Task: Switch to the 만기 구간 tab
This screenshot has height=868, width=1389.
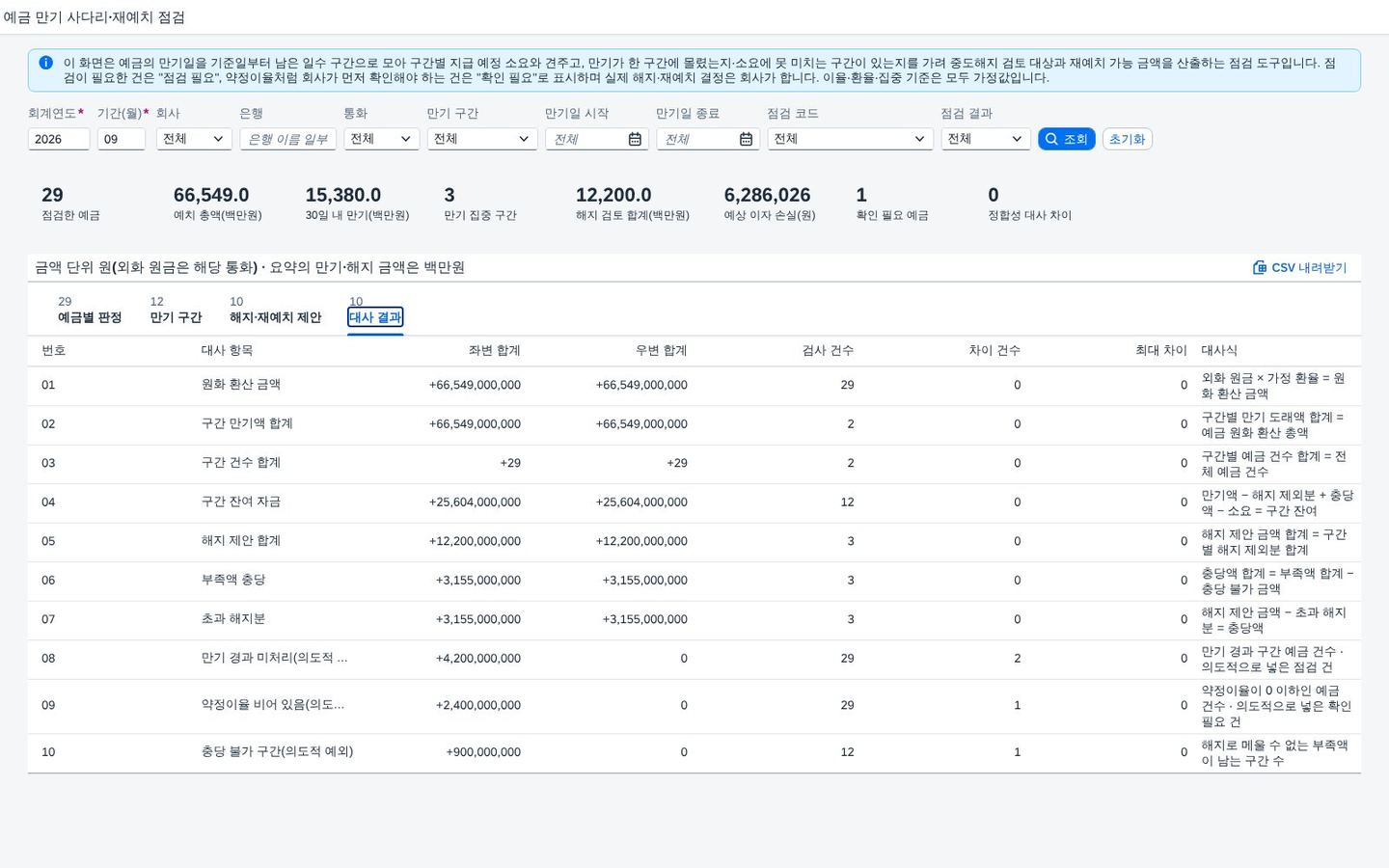Action: click(176, 317)
